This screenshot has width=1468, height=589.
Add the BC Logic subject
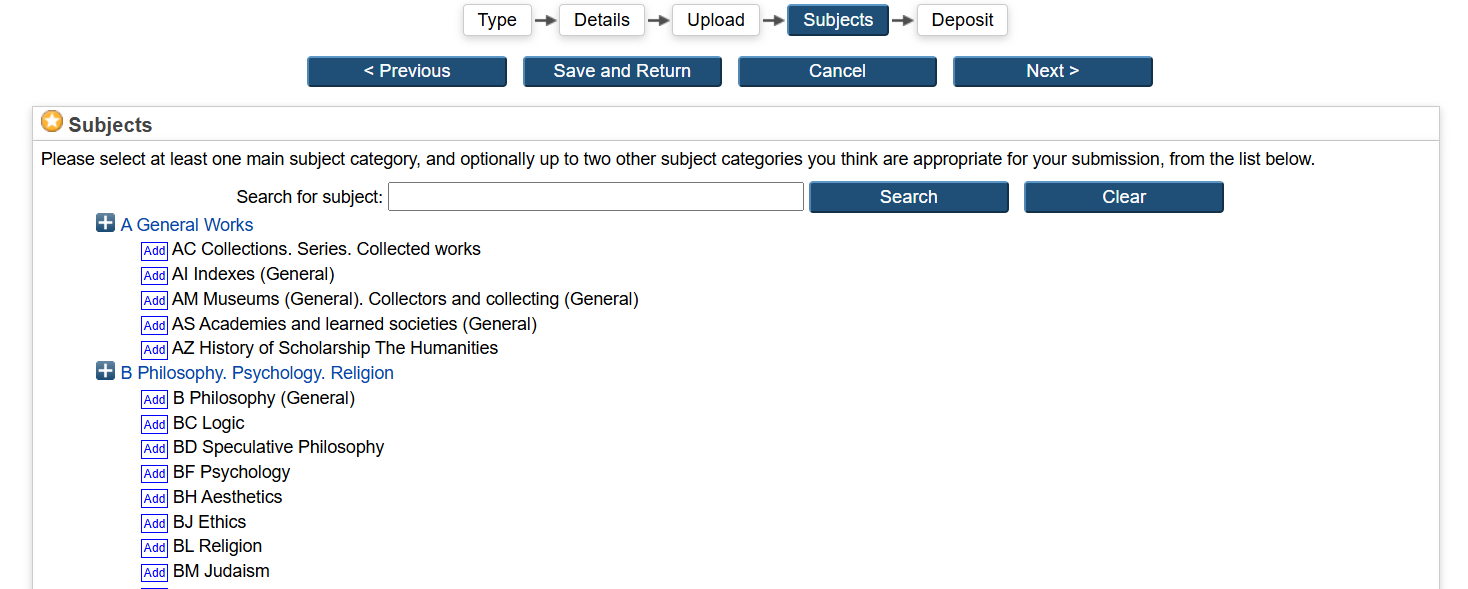coord(154,424)
